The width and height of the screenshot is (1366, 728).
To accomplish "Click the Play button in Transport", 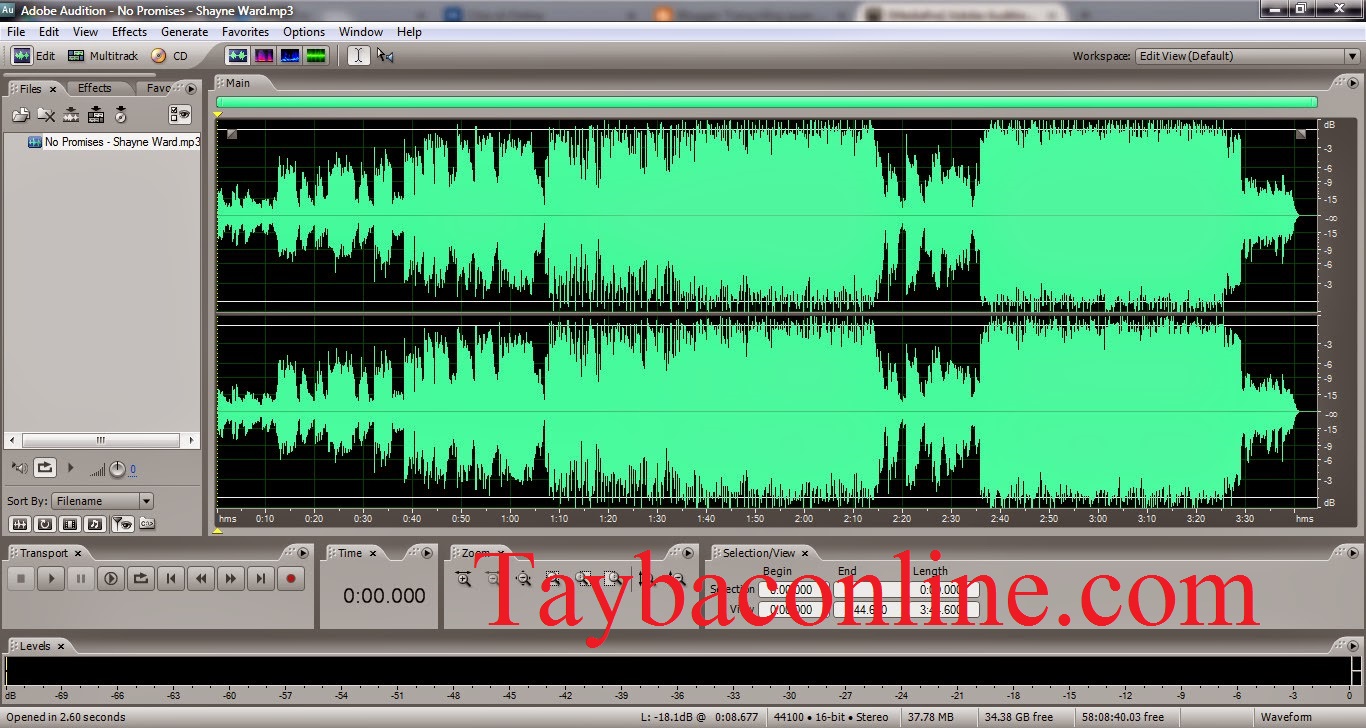I will (x=51, y=578).
